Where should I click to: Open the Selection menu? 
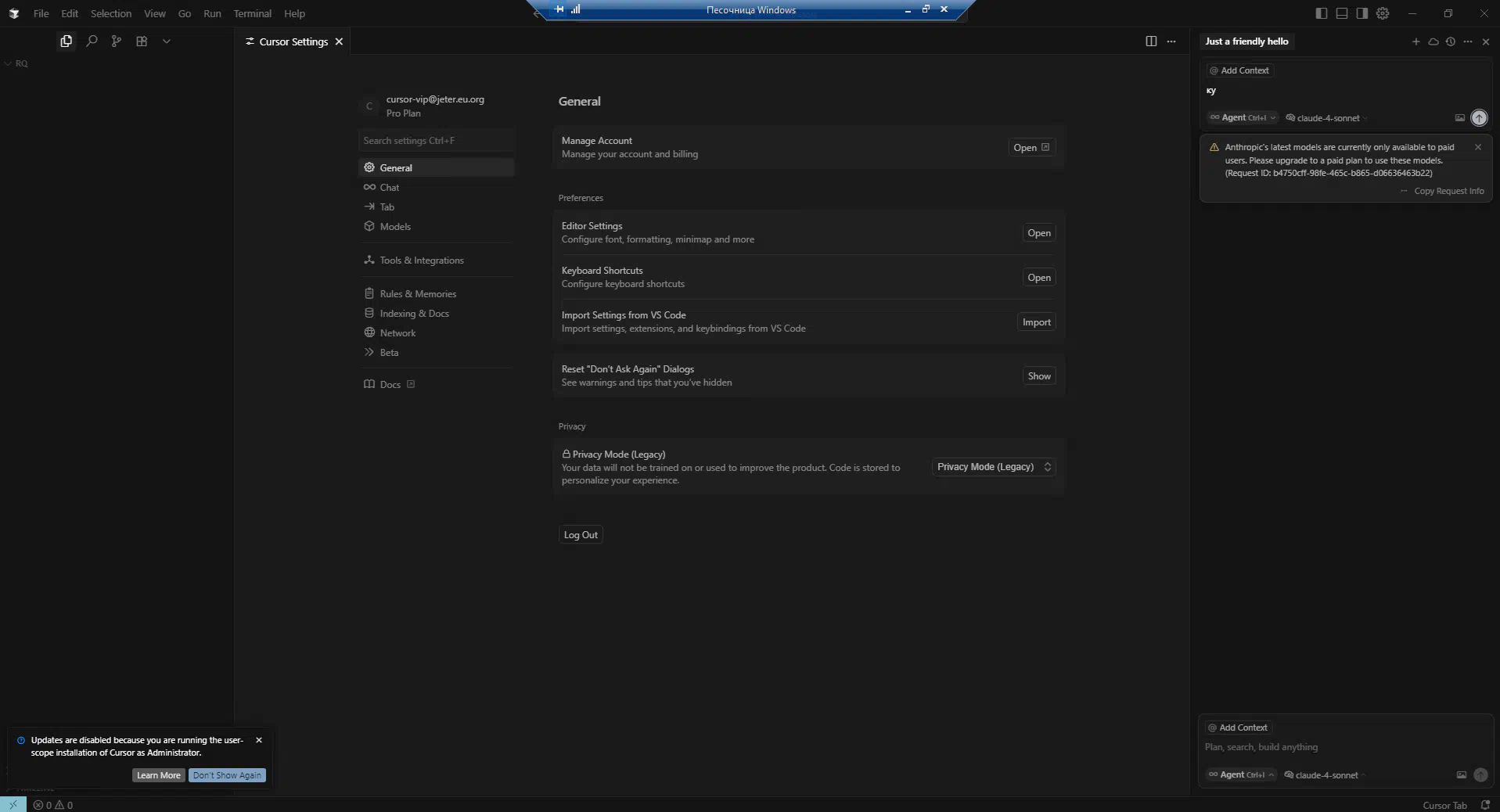[111, 13]
